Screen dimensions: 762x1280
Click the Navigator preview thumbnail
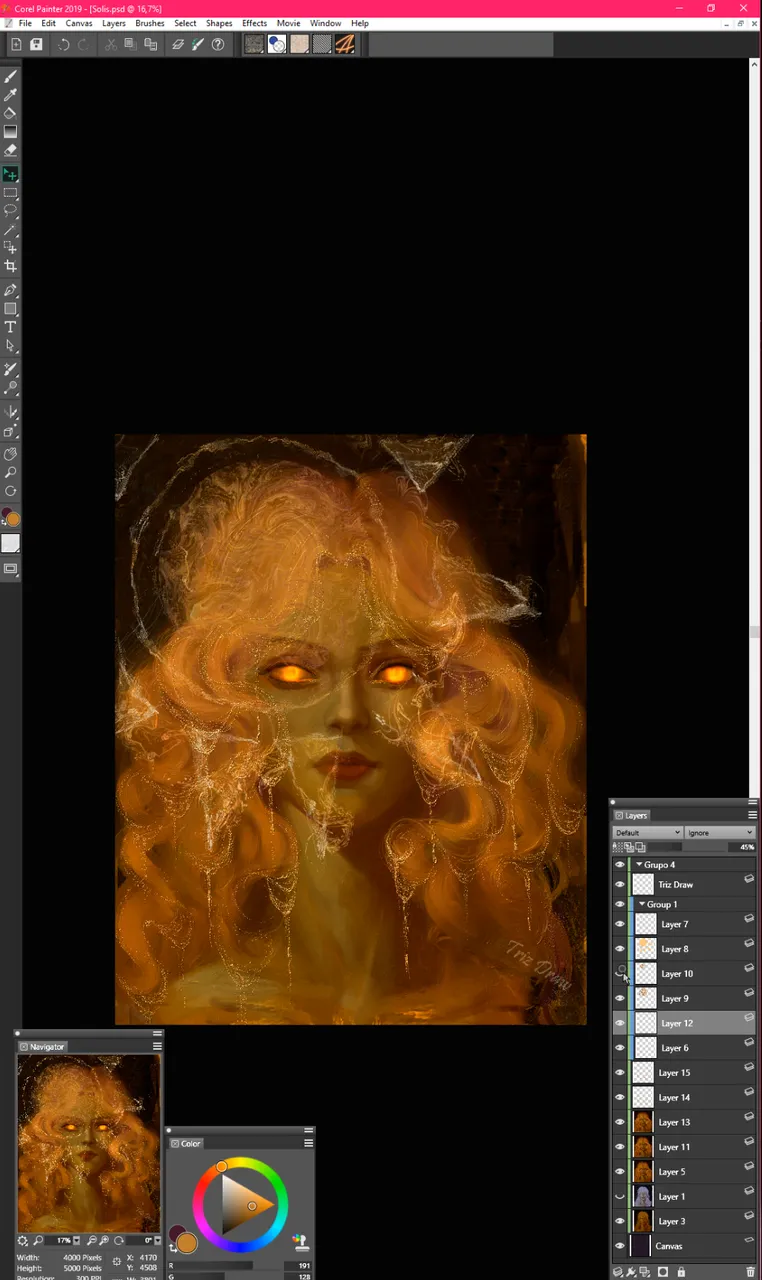[x=88, y=1143]
